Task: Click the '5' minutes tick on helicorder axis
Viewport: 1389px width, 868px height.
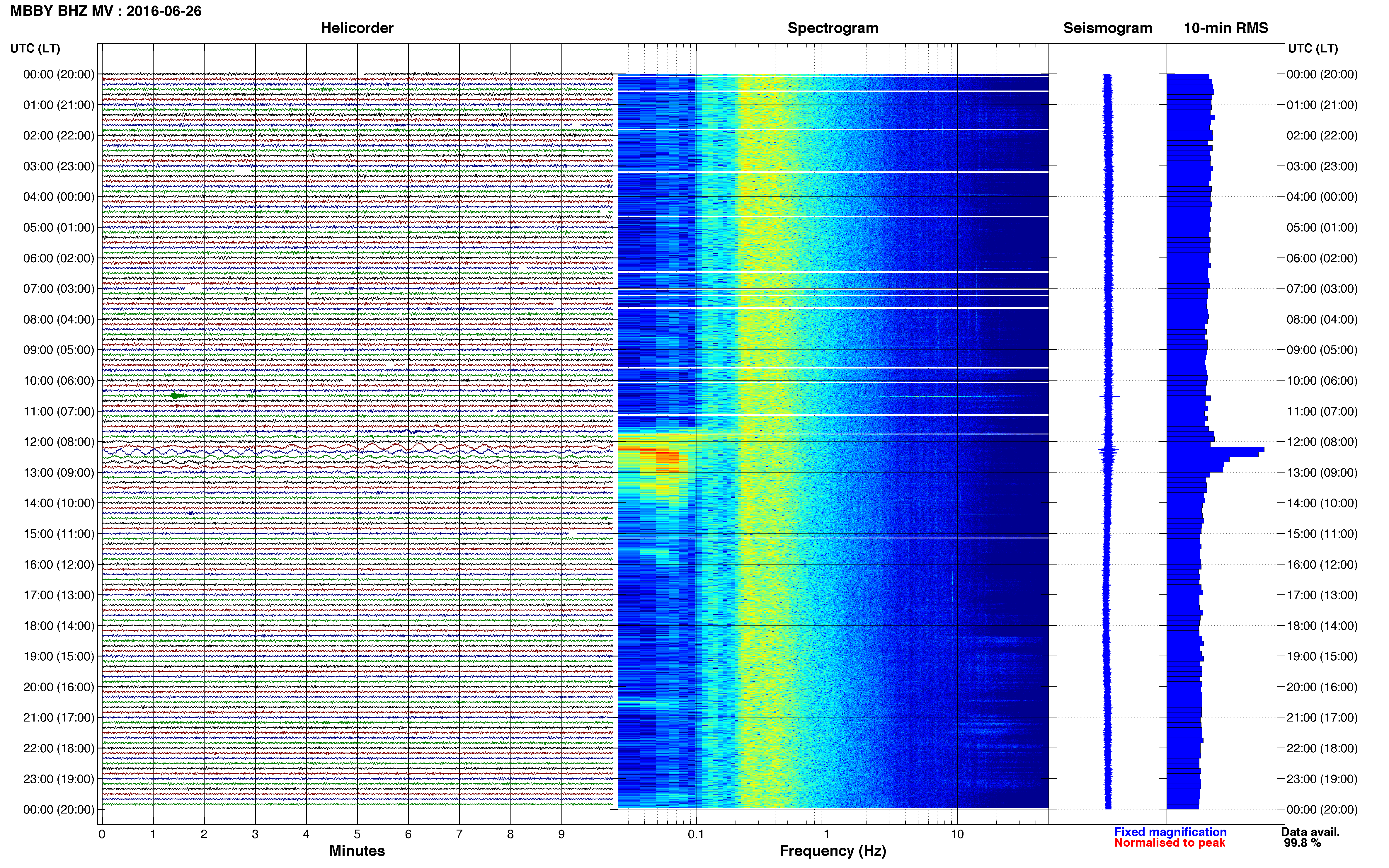Action: pos(357,834)
